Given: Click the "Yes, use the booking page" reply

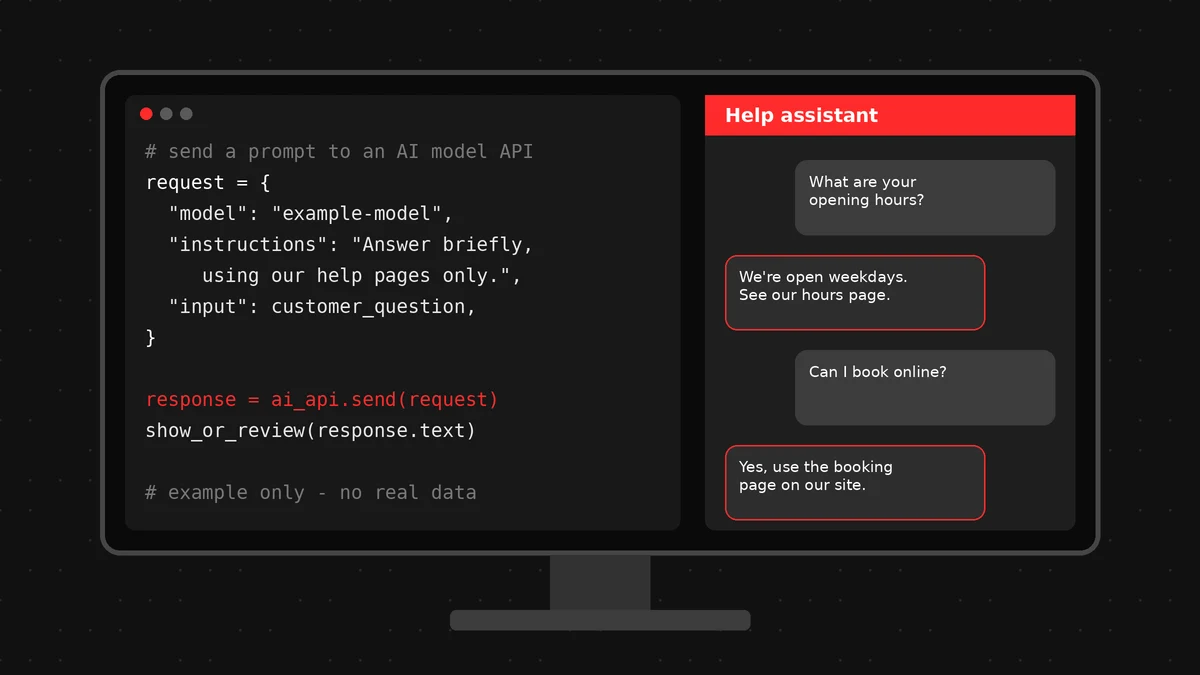Looking at the screenshot, I should pyautogui.click(x=855, y=483).
